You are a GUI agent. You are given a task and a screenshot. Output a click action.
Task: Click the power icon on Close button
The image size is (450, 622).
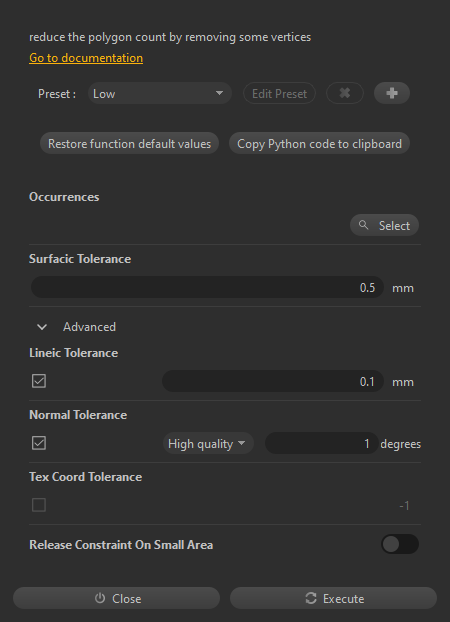[x=100, y=598]
